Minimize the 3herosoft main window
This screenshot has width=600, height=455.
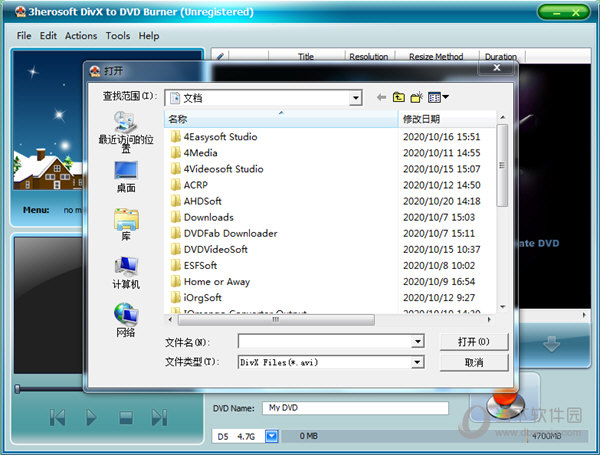[x=556, y=13]
